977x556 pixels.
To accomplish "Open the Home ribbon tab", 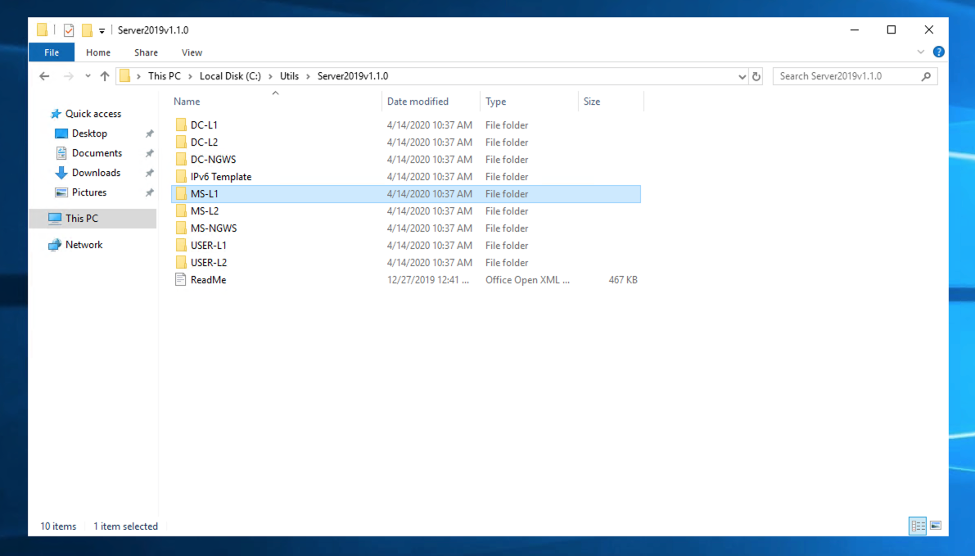I will 98,52.
